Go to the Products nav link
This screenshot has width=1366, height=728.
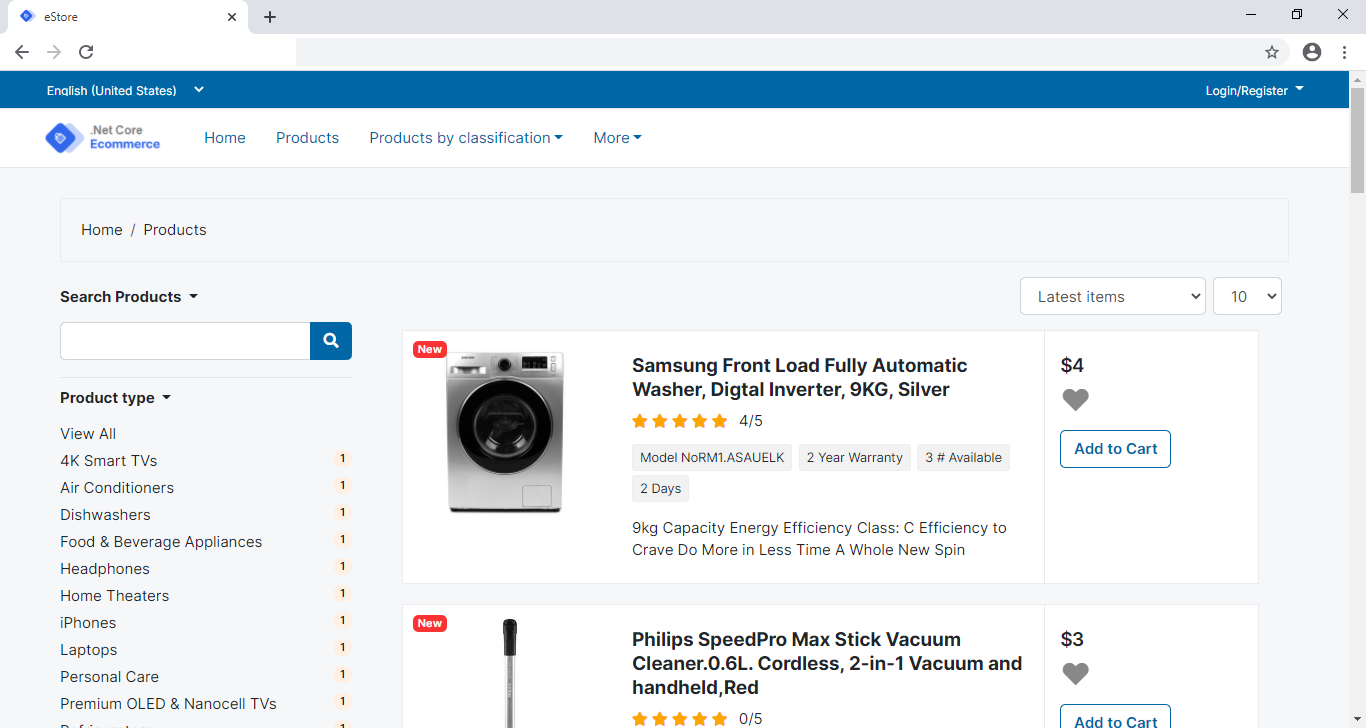(307, 138)
